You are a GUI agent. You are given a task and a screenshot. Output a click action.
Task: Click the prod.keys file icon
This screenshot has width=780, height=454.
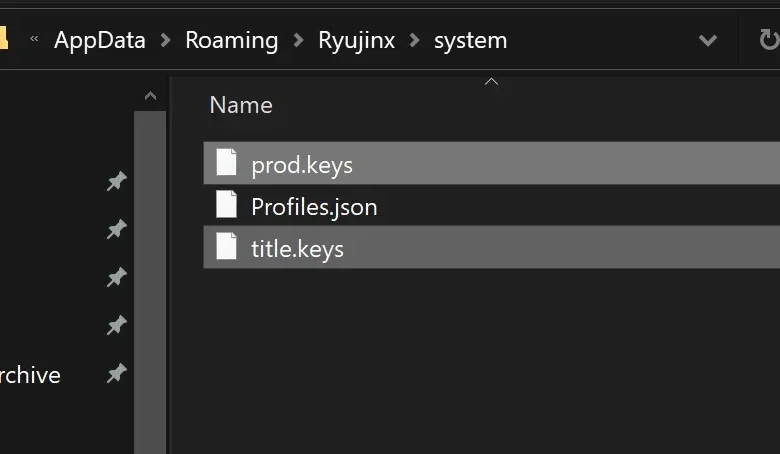click(x=226, y=162)
